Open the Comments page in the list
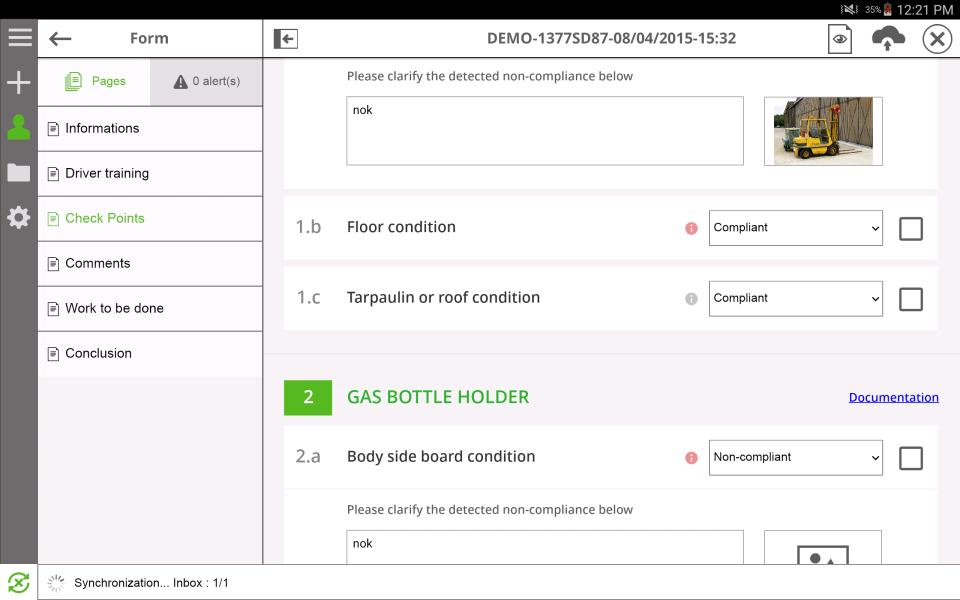This screenshot has height=600, width=960. [96, 263]
